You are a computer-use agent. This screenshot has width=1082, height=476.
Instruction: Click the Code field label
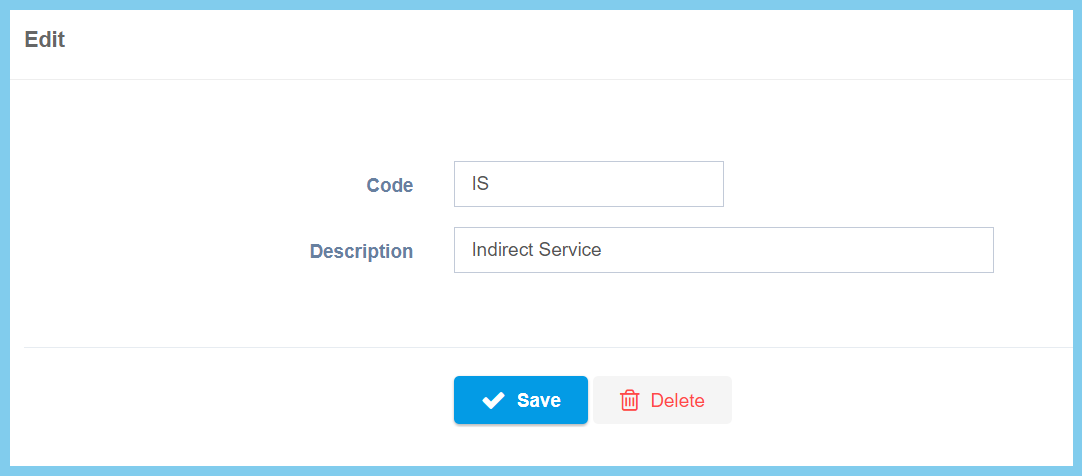click(x=390, y=185)
